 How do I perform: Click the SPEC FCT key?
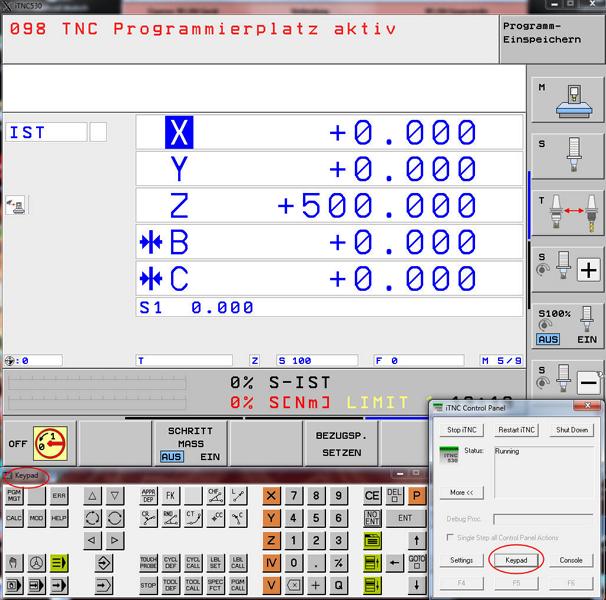click(215, 585)
